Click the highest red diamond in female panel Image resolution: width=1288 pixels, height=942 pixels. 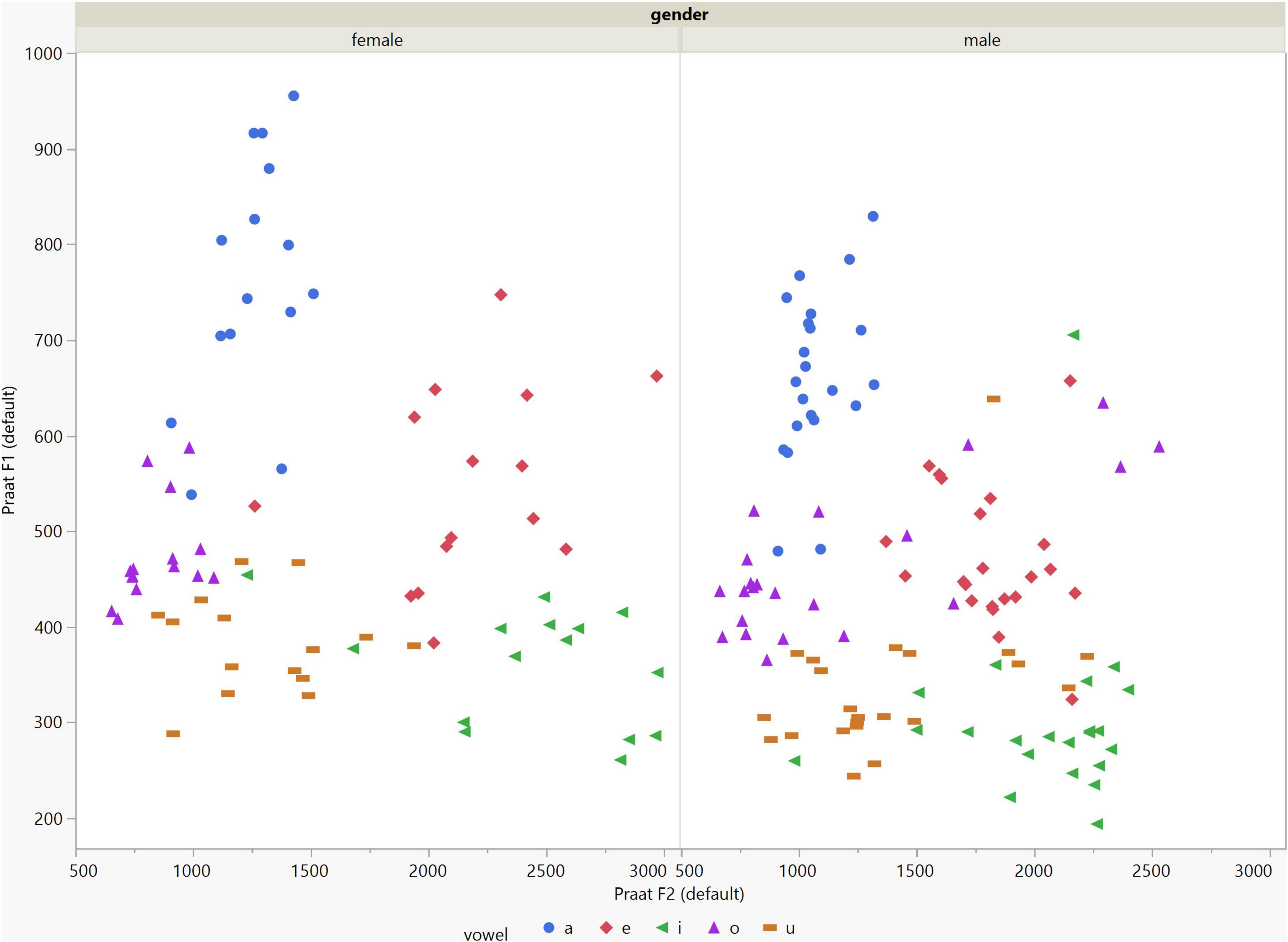[x=501, y=295]
